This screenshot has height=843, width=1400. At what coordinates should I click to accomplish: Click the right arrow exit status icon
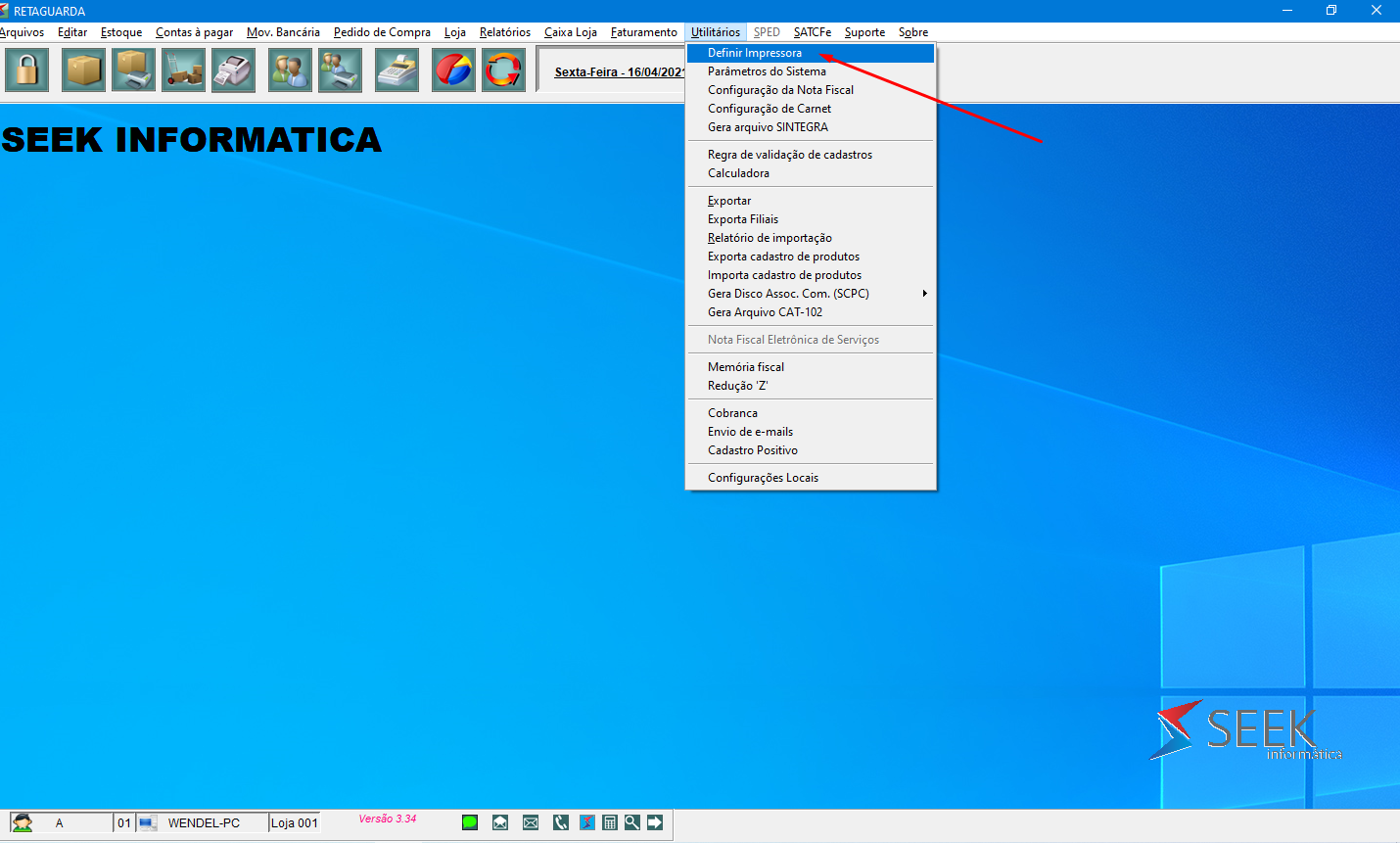[x=655, y=822]
